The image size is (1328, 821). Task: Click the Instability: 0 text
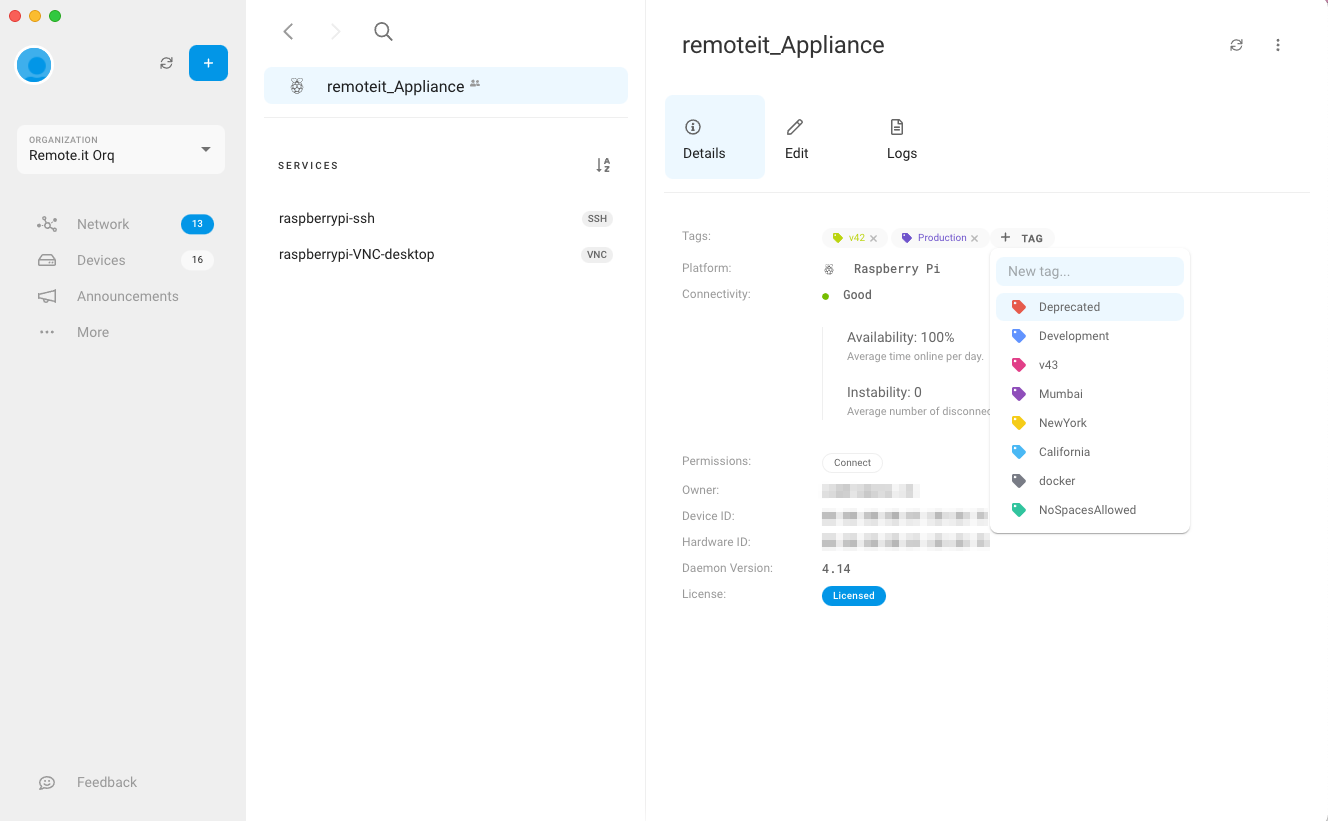[x=884, y=393]
